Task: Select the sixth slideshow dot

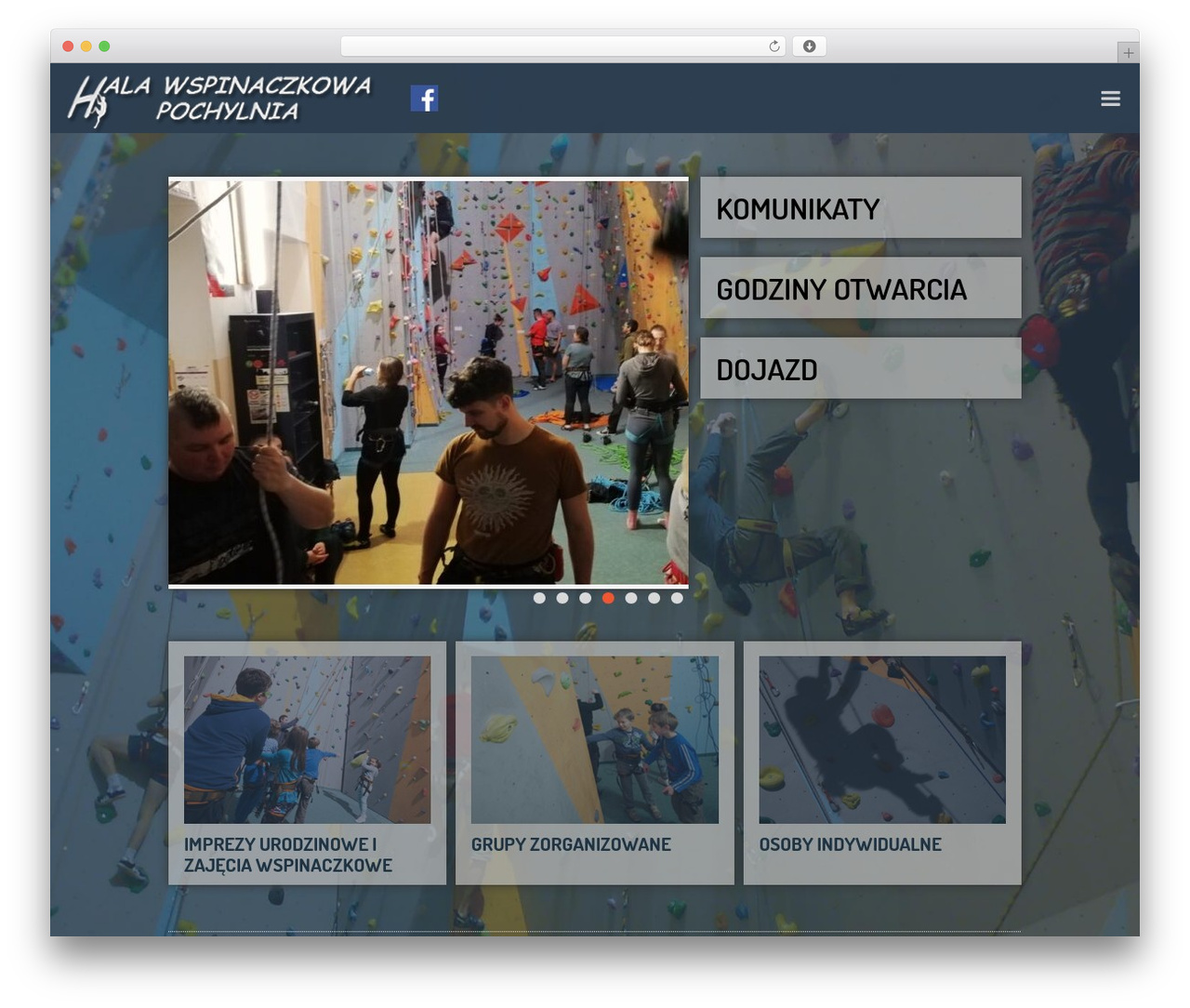Action: pos(654,598)
